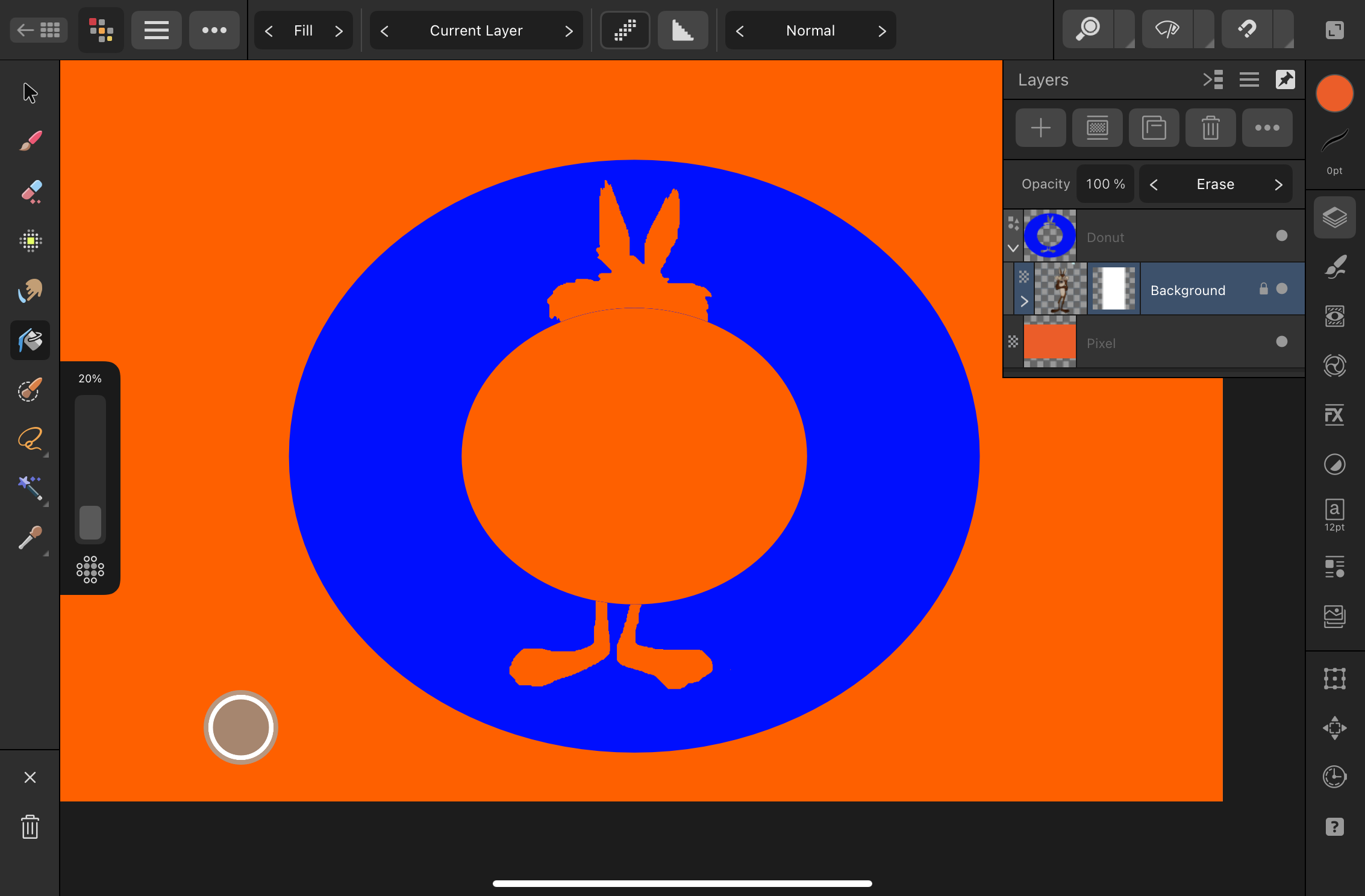Adjust the tolerance 20% slider

pyautogui.click(x=90, y=469)
